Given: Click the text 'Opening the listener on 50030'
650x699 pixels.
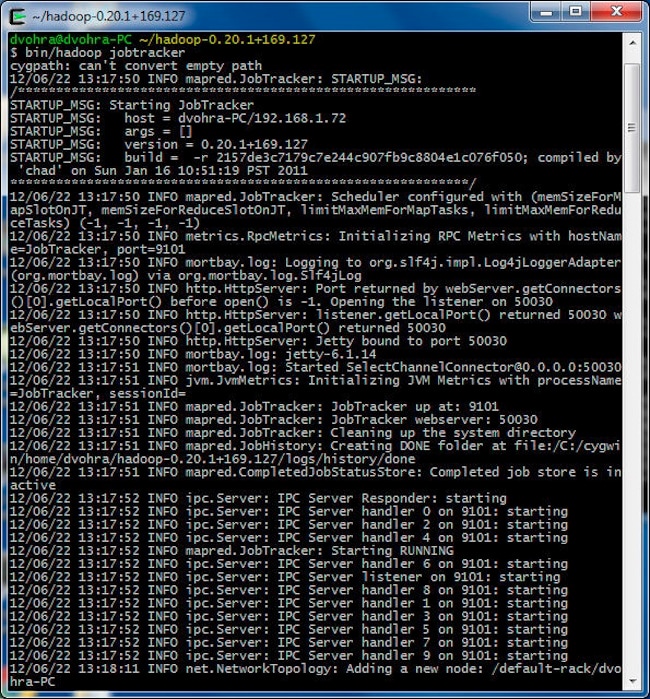Looking at the screenshot, I should 441,302.
